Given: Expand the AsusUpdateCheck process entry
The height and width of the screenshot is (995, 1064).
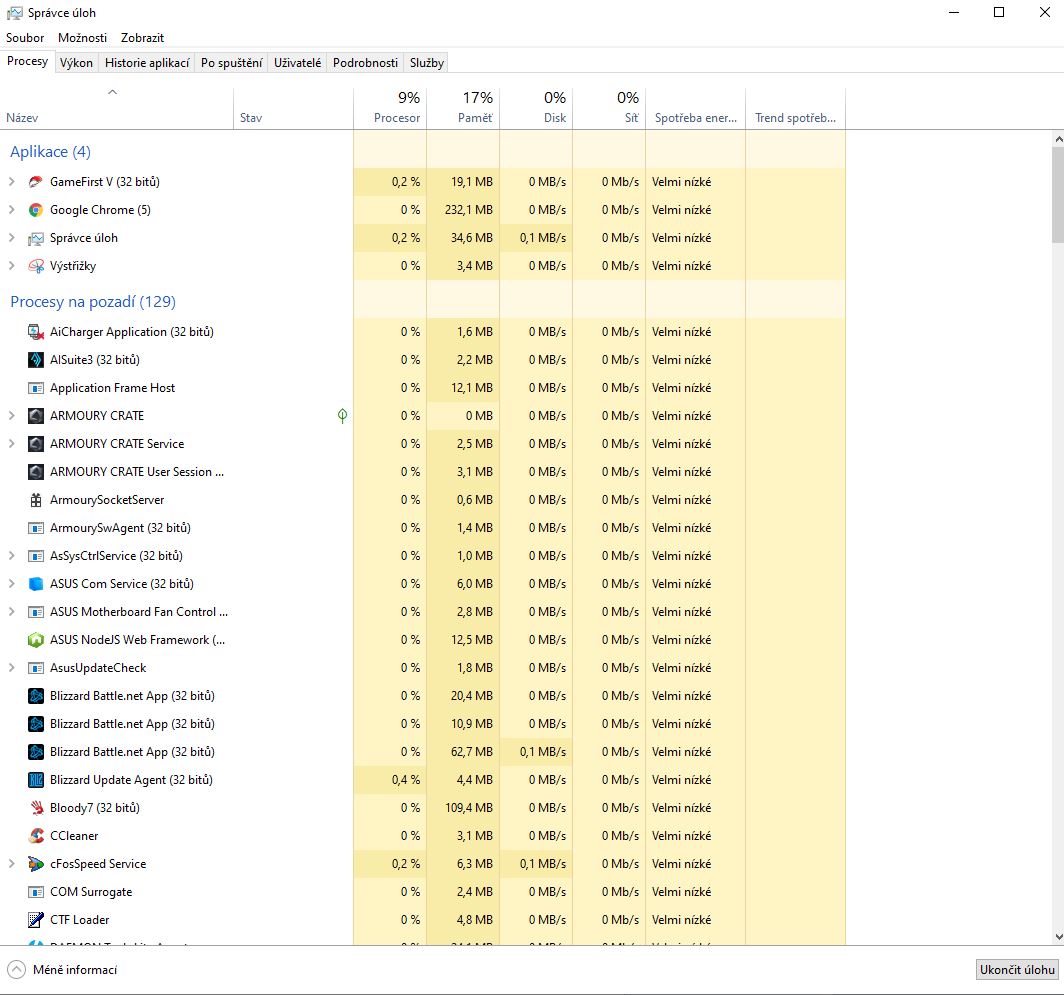Looking at the screenshot, I should 12,668.
